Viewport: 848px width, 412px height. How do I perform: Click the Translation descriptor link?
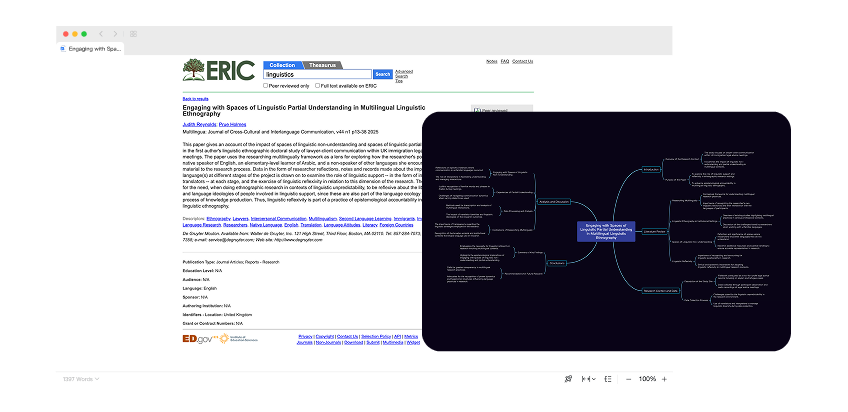coord(310,224)
